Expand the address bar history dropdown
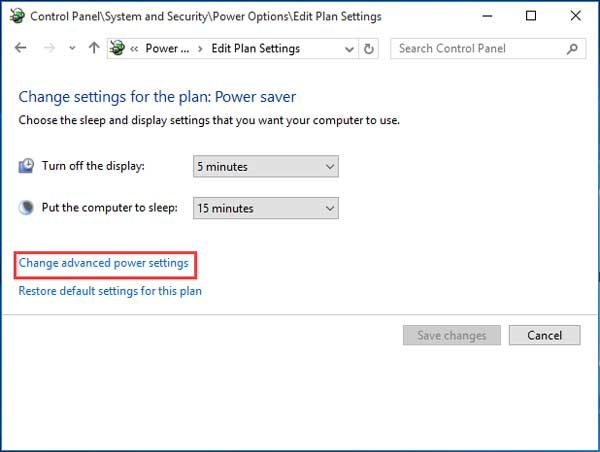The width and height of the screenshot is (600, 452). tap(350, 48)
